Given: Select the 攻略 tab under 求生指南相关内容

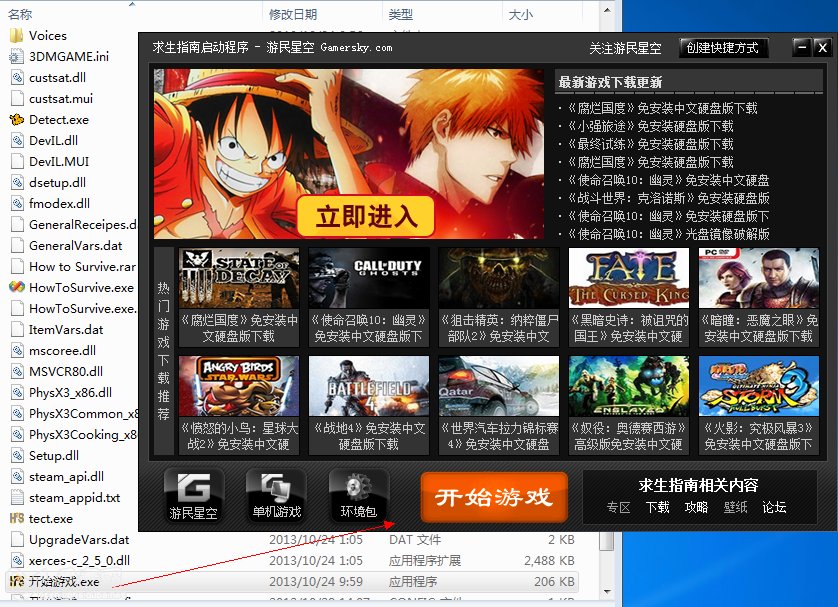Looking at the screenshot, I should [696, 507].
